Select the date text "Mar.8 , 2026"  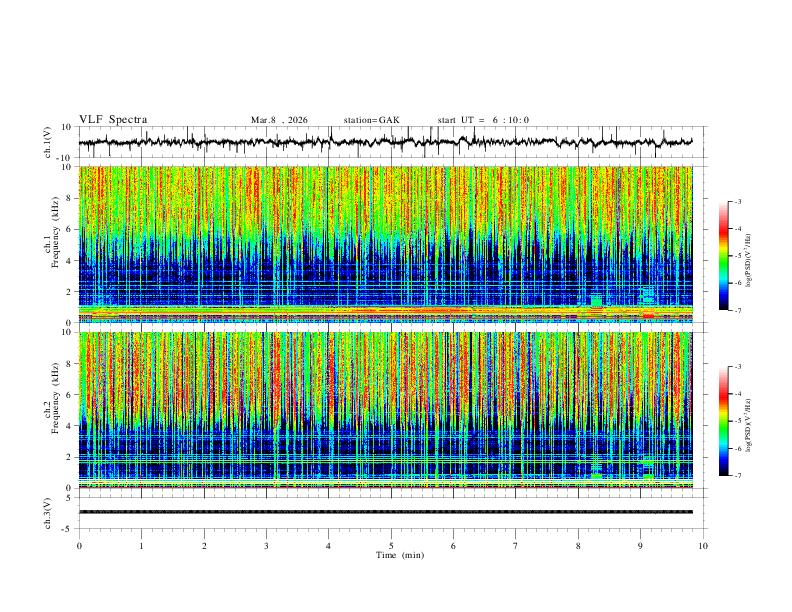279,120
